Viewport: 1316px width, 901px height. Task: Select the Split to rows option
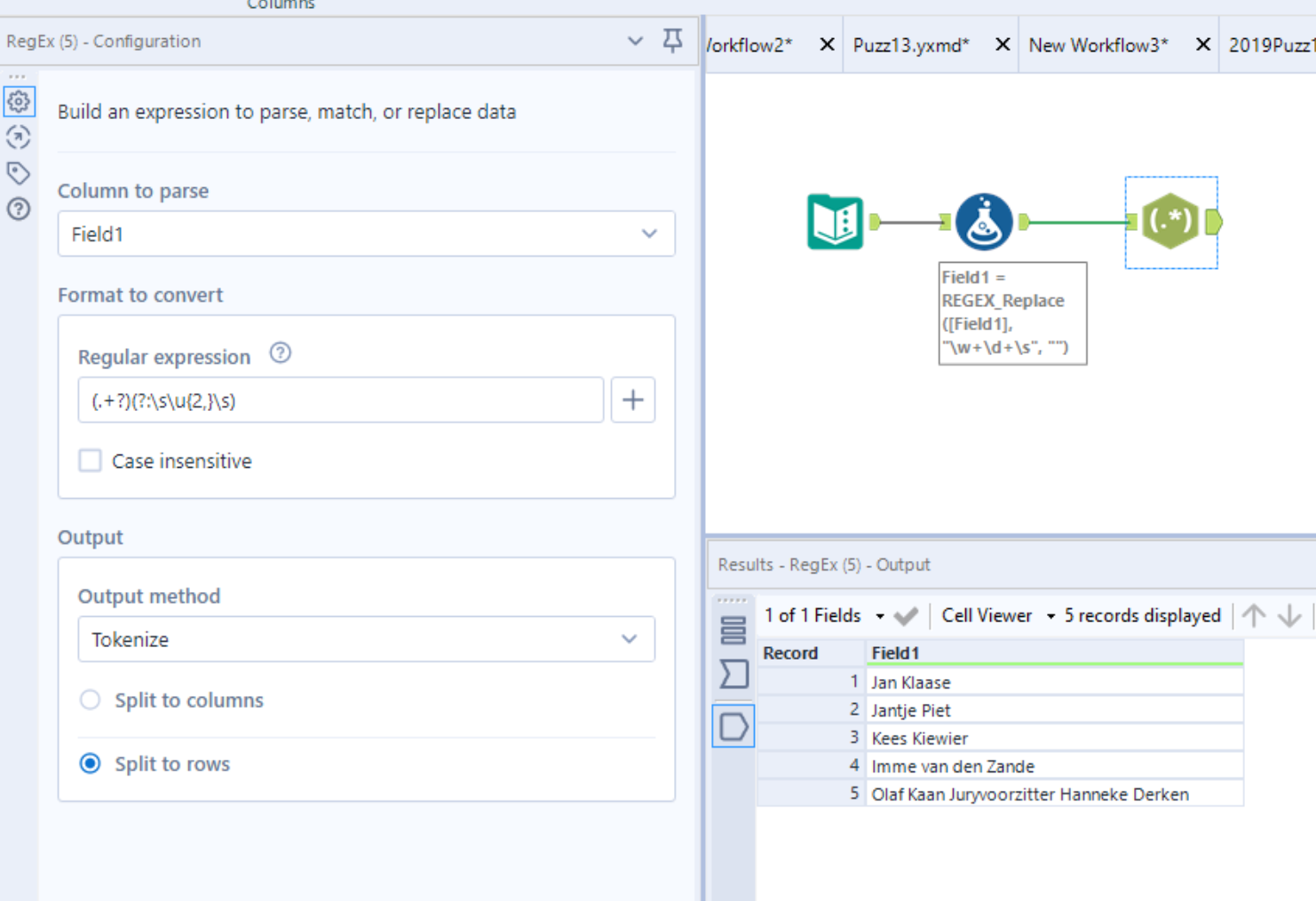91,764
